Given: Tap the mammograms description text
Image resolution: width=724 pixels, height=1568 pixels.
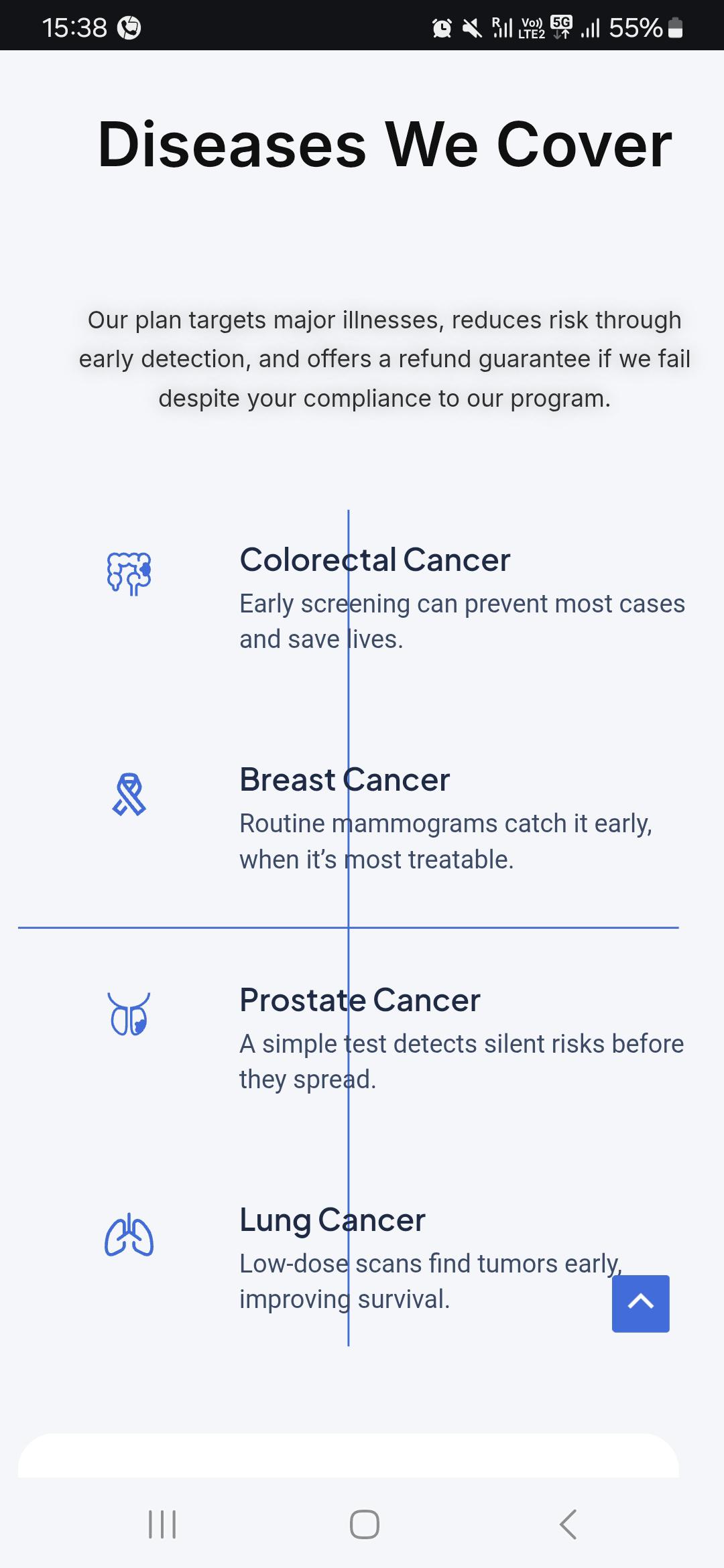Looking at the screenshot, I should point(445,841).
